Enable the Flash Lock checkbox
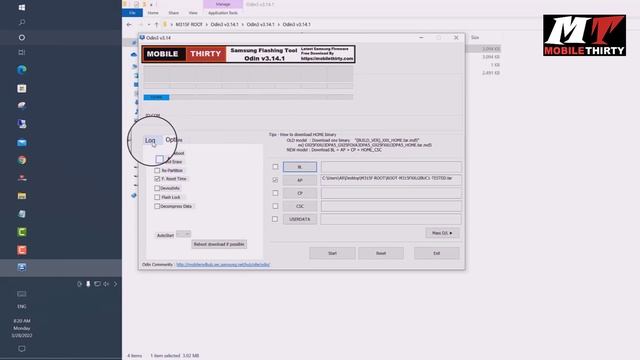The height and width of the screenshot is (360, 640). pyautogui.click(x=157, y=197)
